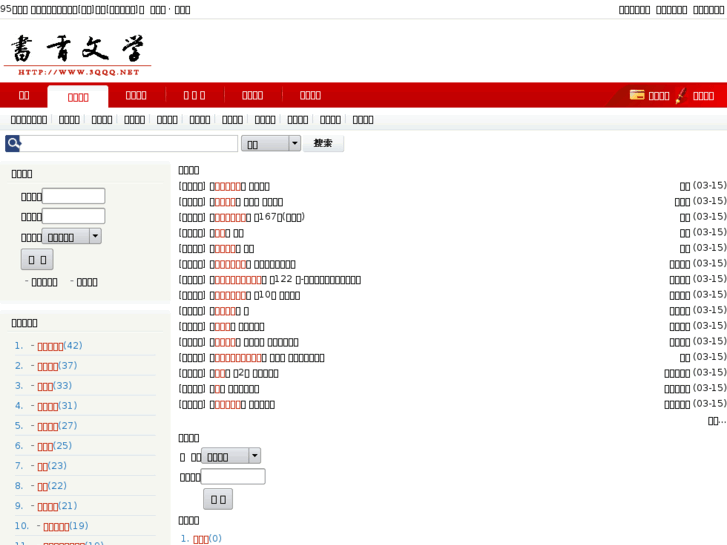Open the spaced three-character navigation tab

point(194,96)
